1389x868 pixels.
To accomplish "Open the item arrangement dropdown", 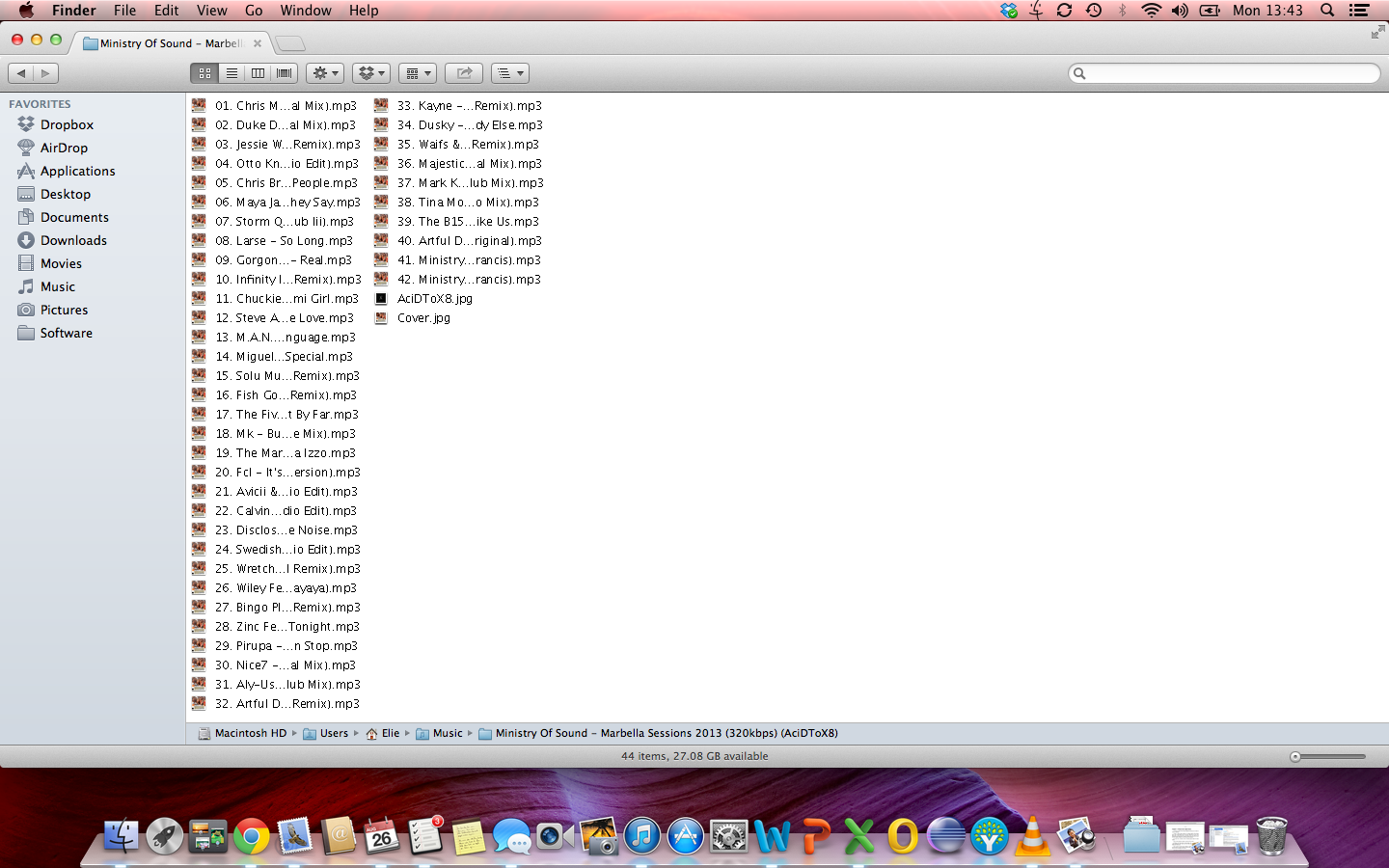I will [418, 73].
